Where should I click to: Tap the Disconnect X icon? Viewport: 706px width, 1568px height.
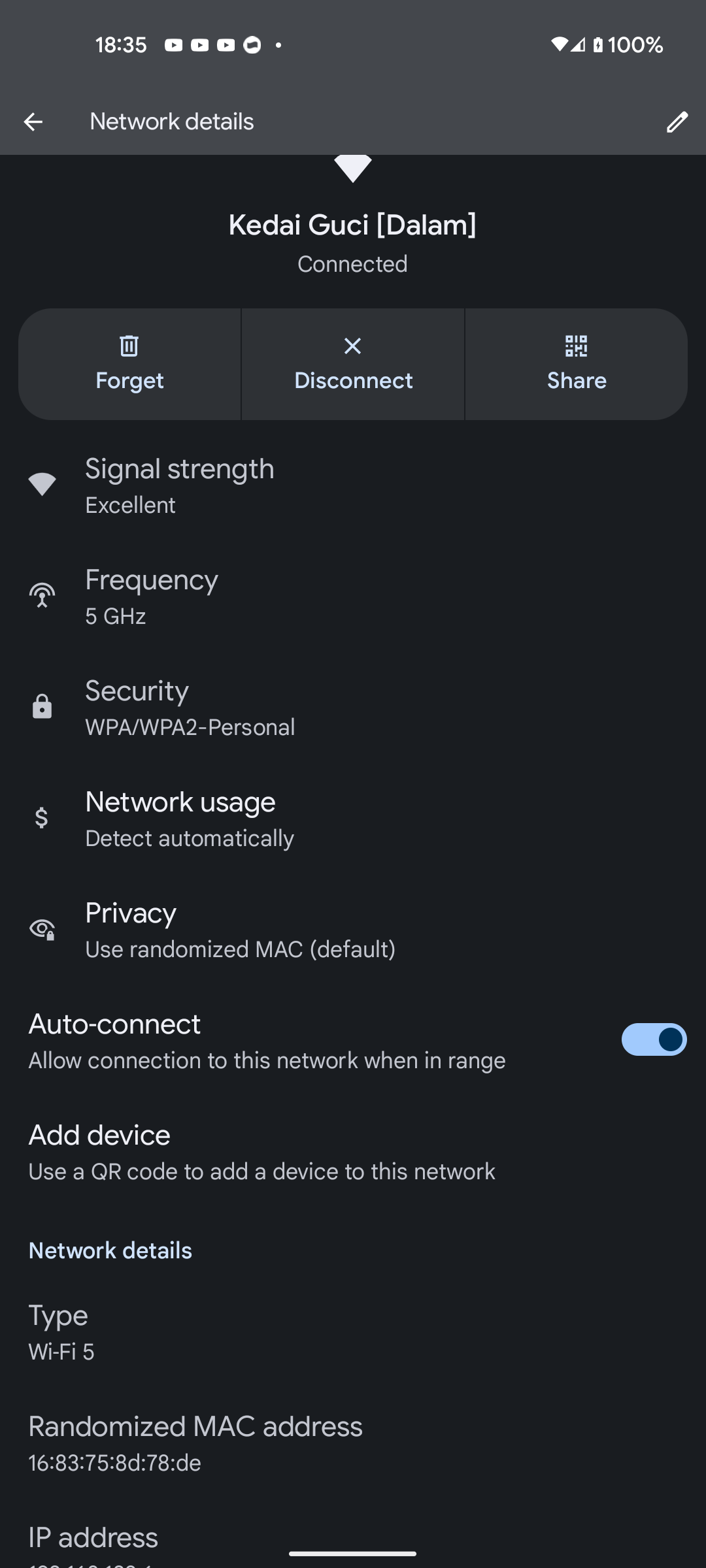353,346
